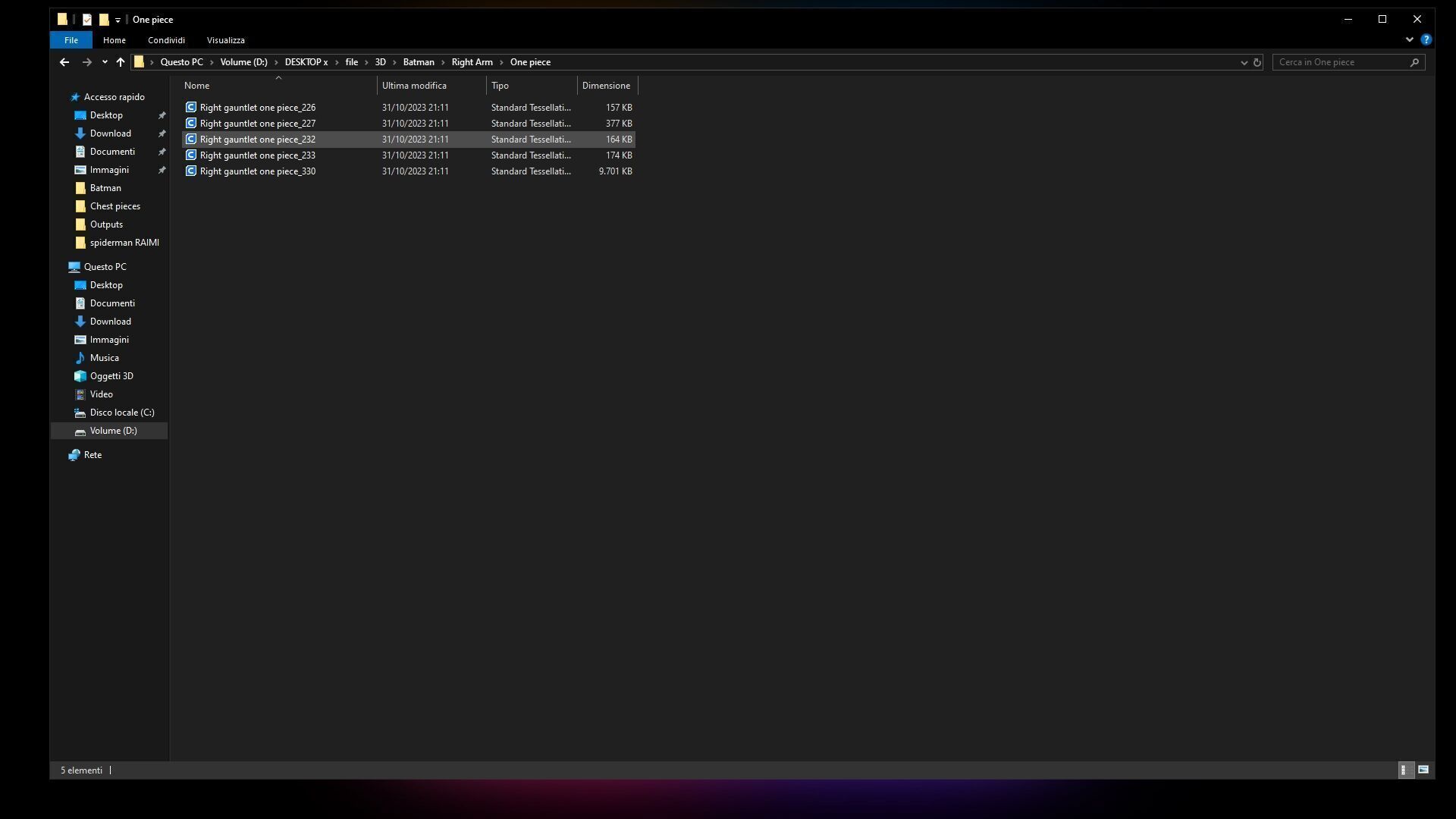Click the Oggetti 3D icon in sidebar

[x=80, y=376]
